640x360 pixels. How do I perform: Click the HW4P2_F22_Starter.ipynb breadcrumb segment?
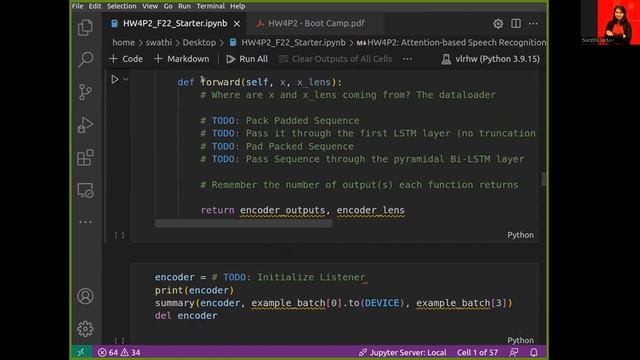coord(288,42)
